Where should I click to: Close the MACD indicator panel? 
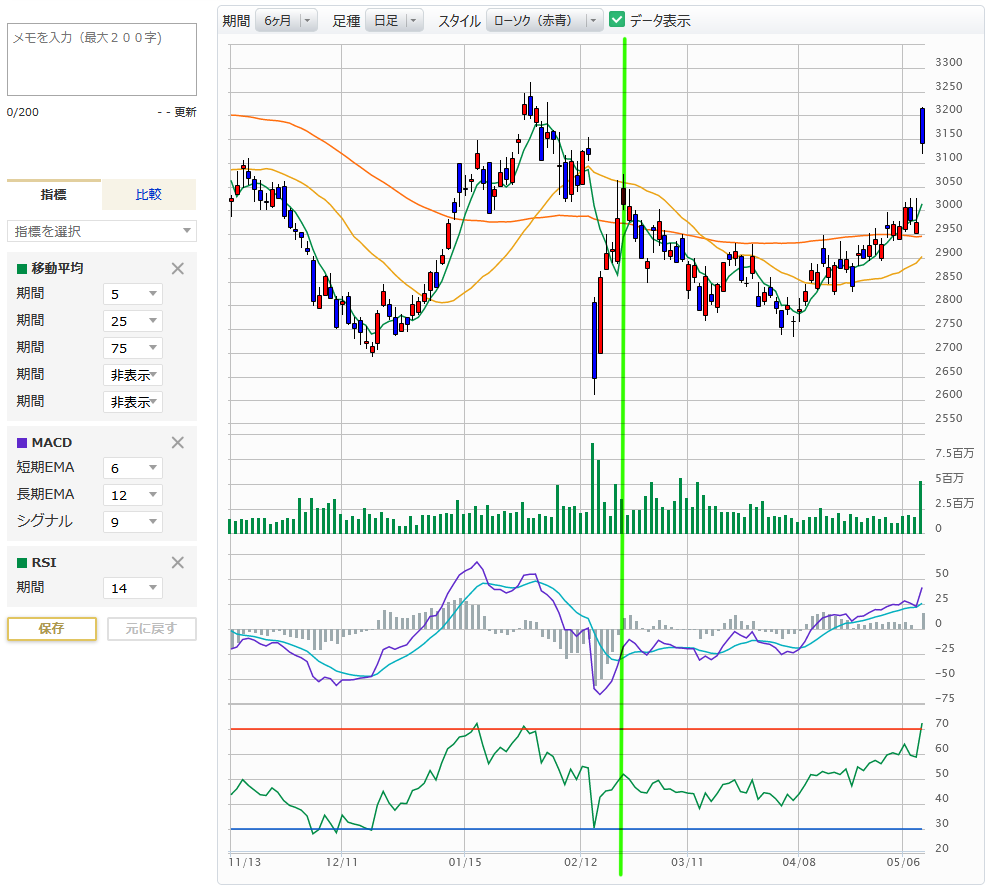178,442
